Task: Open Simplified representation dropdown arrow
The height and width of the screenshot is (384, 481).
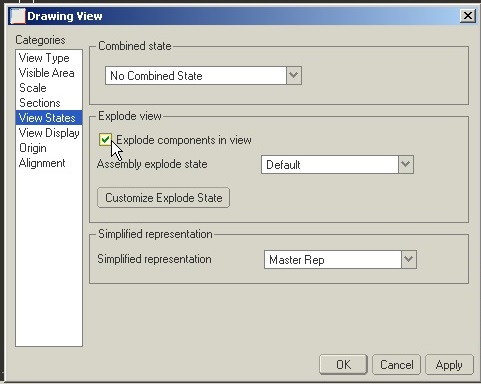Action: (409, 259)
